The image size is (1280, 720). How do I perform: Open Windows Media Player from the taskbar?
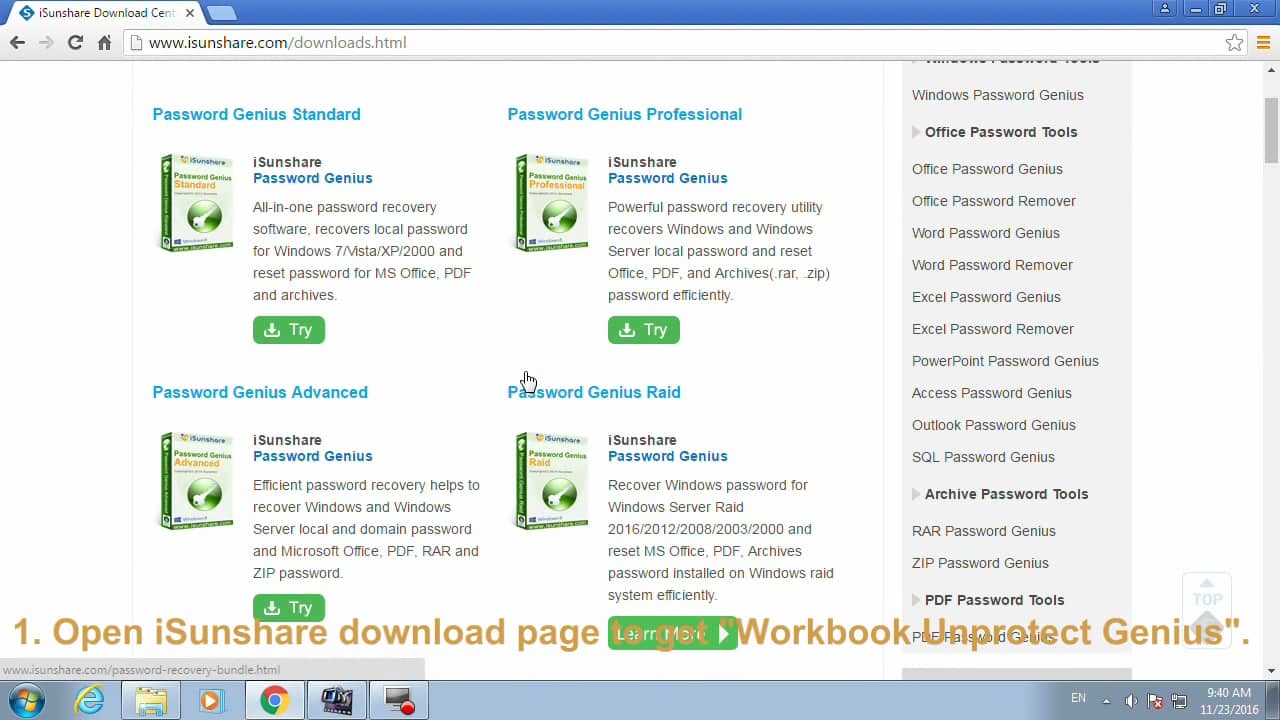coord(212,700)
